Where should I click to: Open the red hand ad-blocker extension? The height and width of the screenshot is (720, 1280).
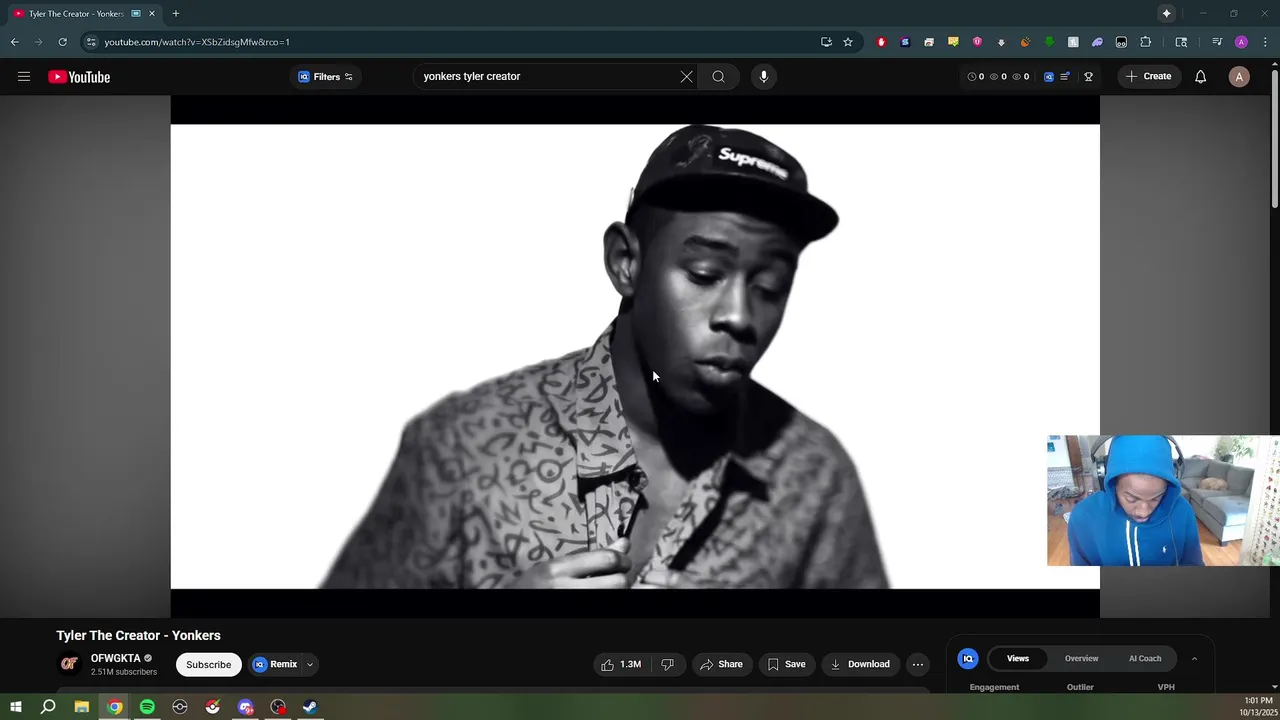point(881,42)
